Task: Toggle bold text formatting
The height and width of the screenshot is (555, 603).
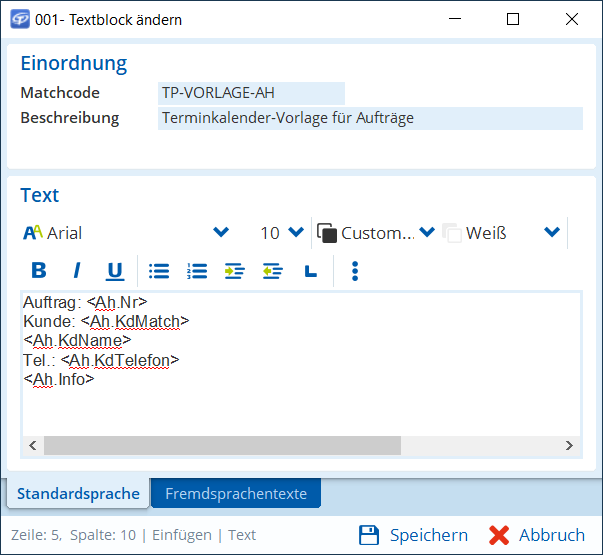Action: pyautogui.click(x=39, y=271)
